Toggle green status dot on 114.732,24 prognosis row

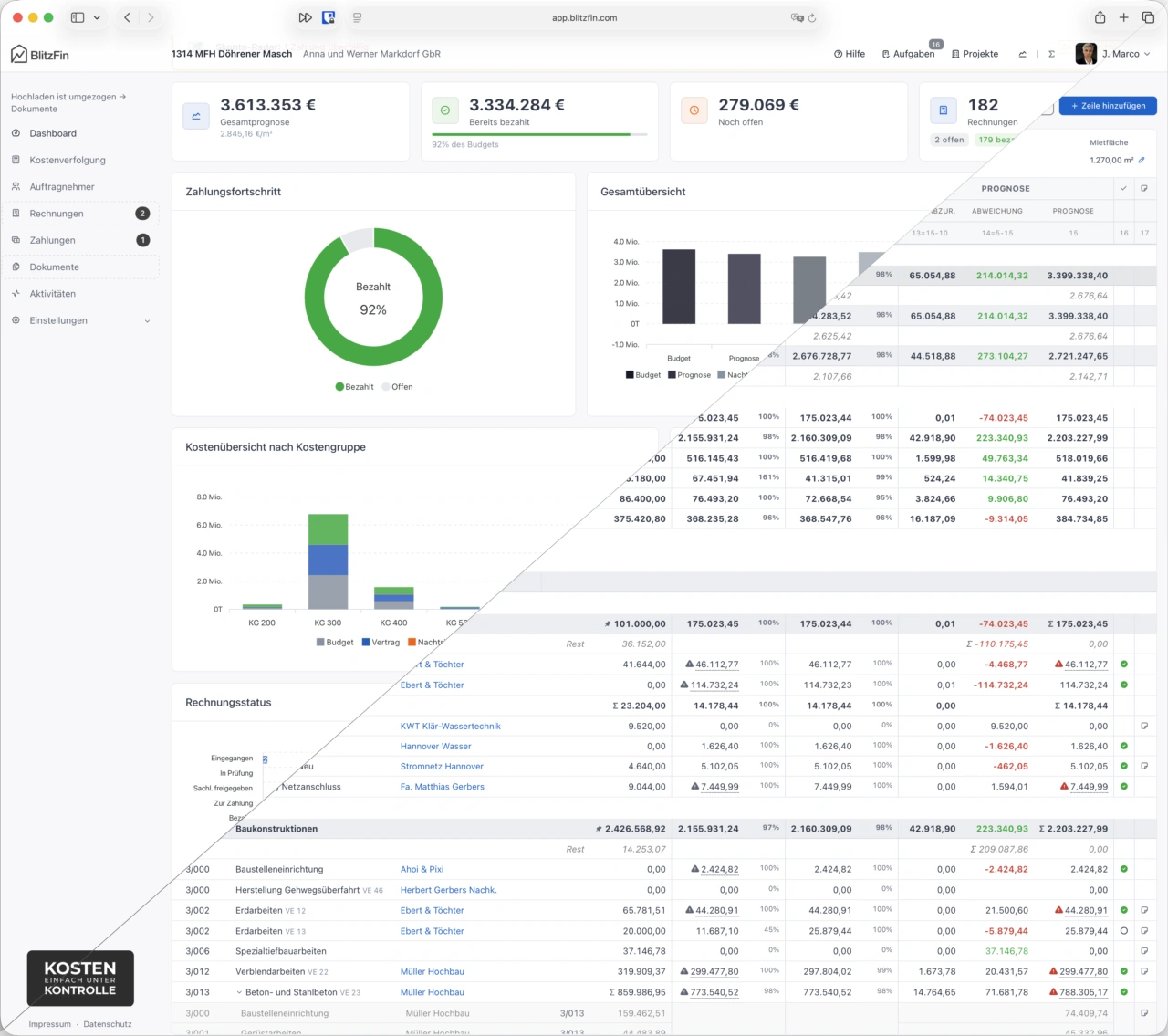click(1124, 685)
